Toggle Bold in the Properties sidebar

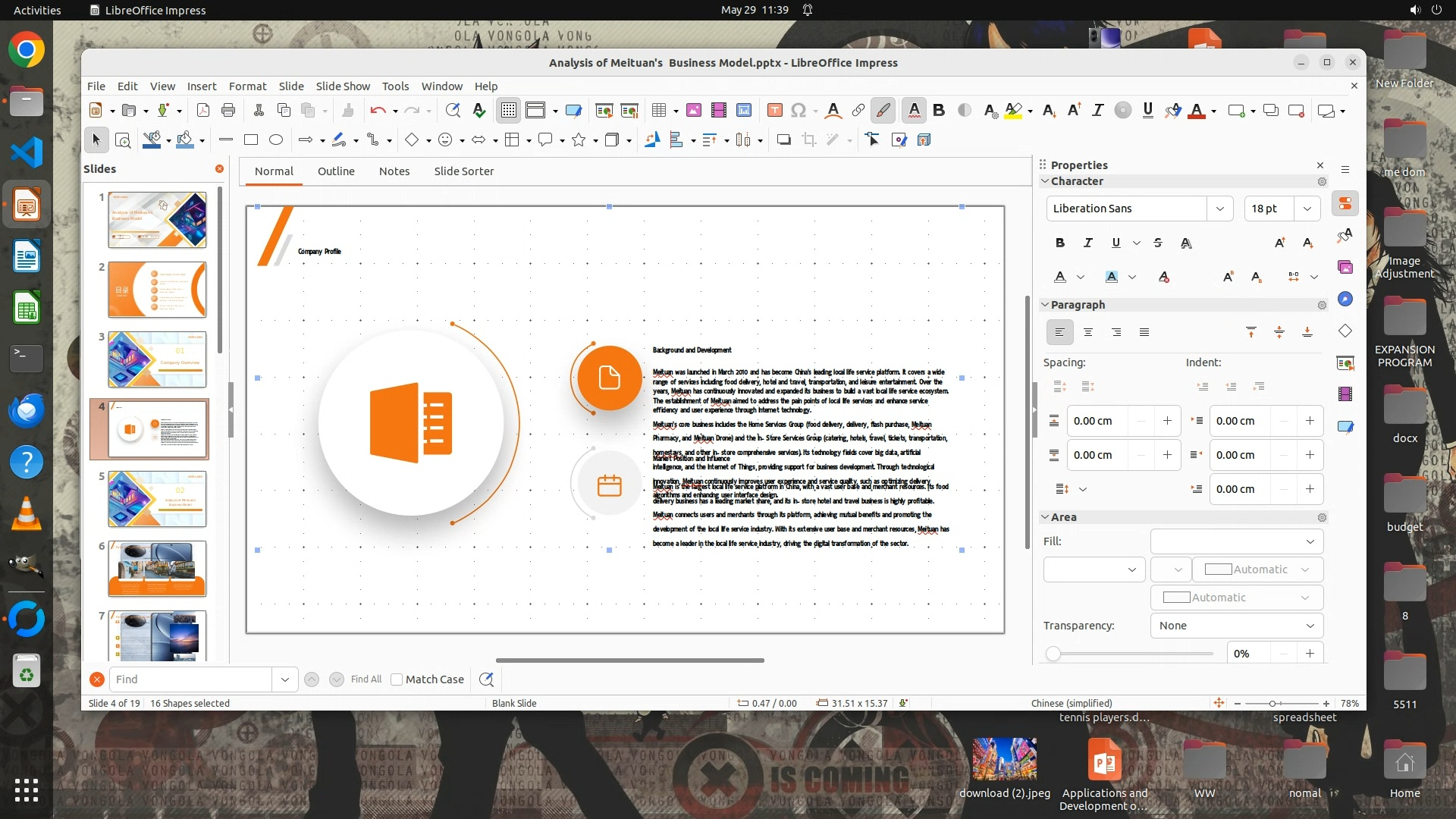coord(1060,243)
